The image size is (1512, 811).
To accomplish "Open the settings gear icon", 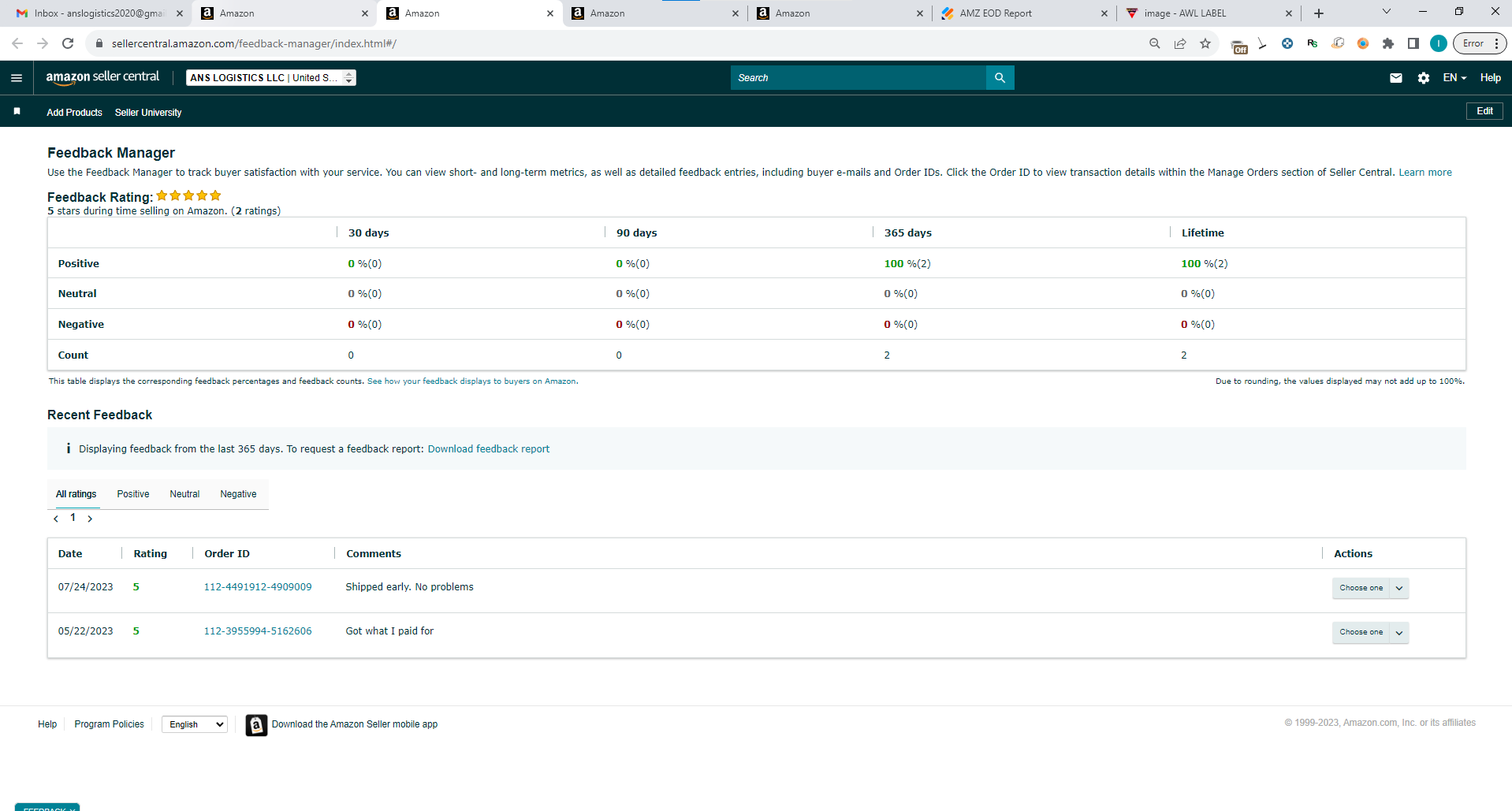I will click(x=1423, y=77).
